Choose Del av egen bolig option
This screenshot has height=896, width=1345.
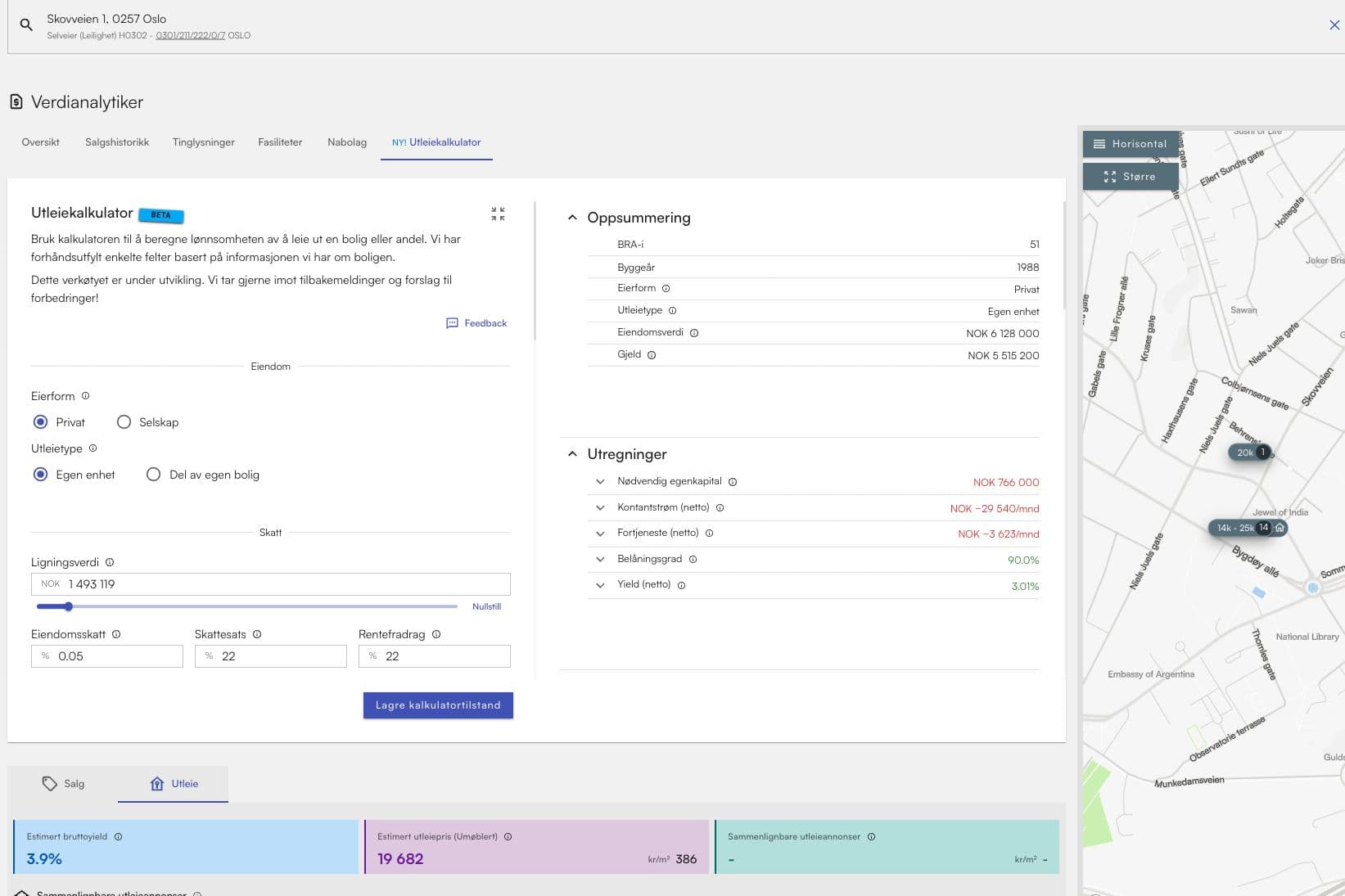153,475
